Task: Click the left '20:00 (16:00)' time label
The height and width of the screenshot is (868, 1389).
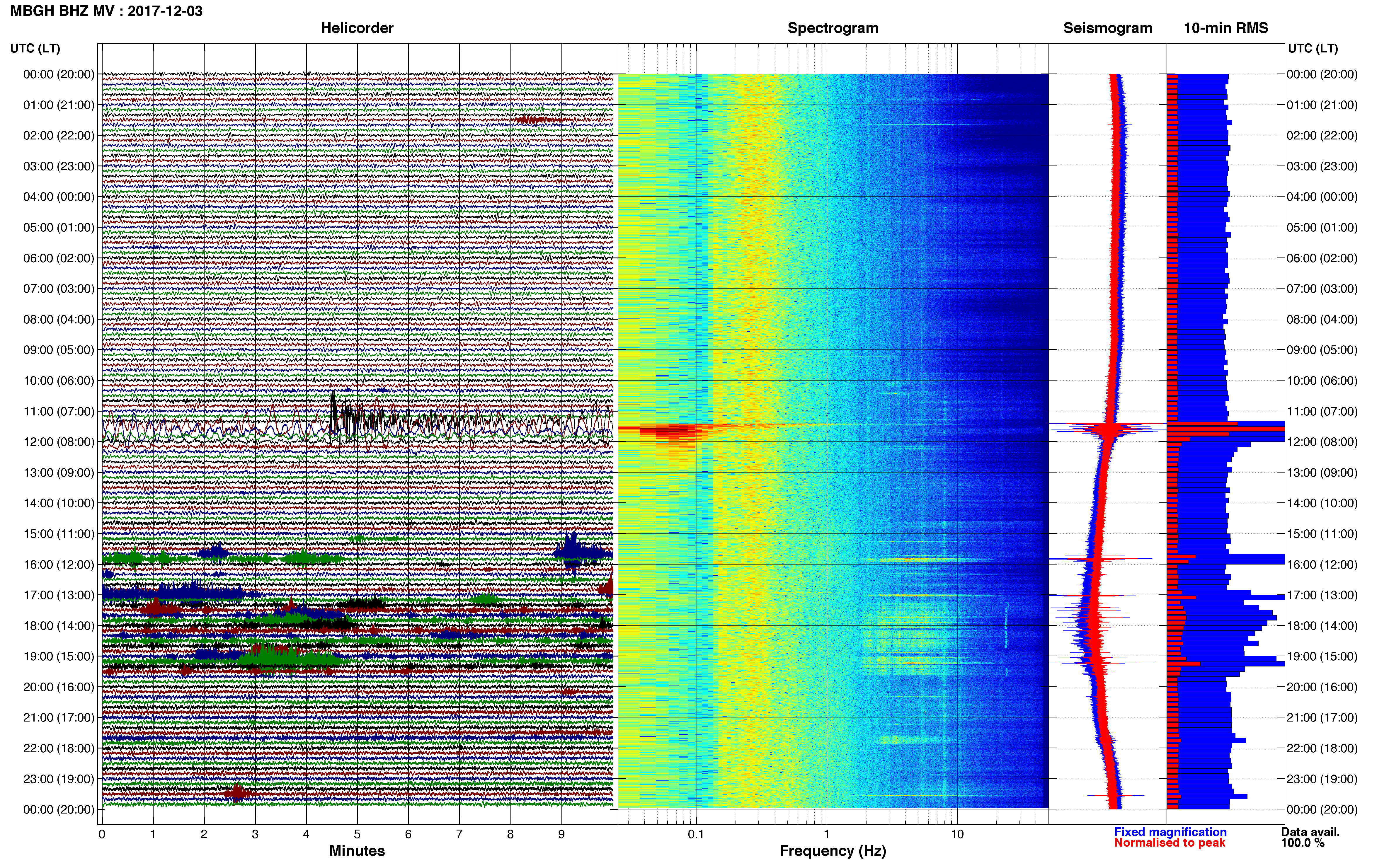Action: point(59,687)
